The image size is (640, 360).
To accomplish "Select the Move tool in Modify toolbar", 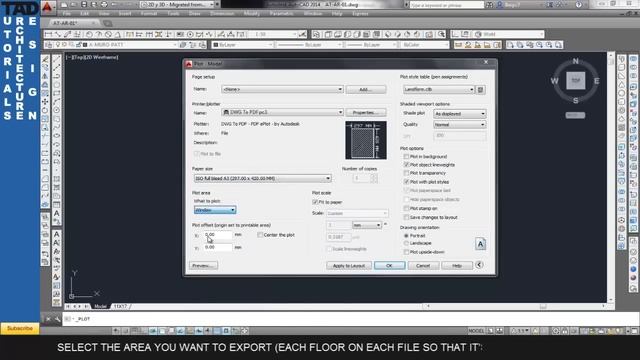I will [x=45, y=102].
